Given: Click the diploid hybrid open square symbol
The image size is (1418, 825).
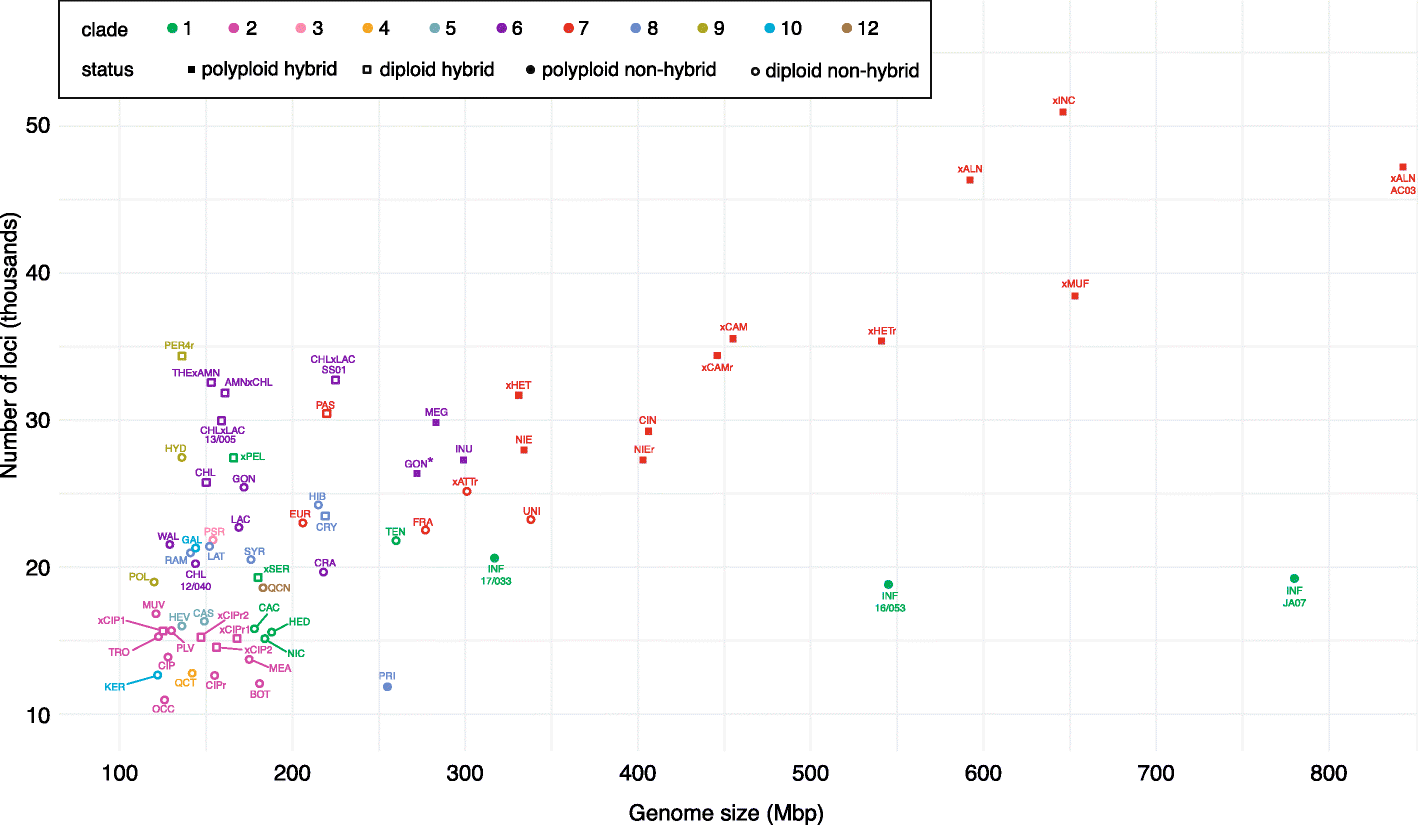Looking at the screenshot, I should (x=369, y=71).
